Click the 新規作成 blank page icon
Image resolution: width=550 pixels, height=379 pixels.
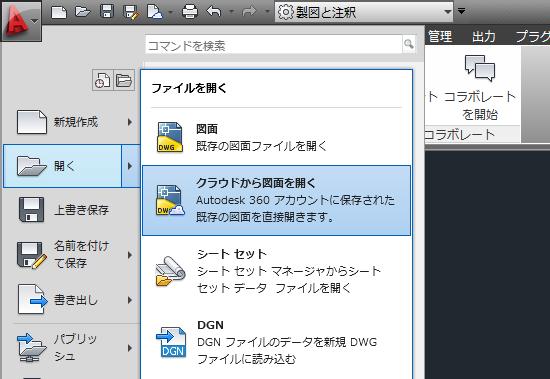tap(32, 122)
